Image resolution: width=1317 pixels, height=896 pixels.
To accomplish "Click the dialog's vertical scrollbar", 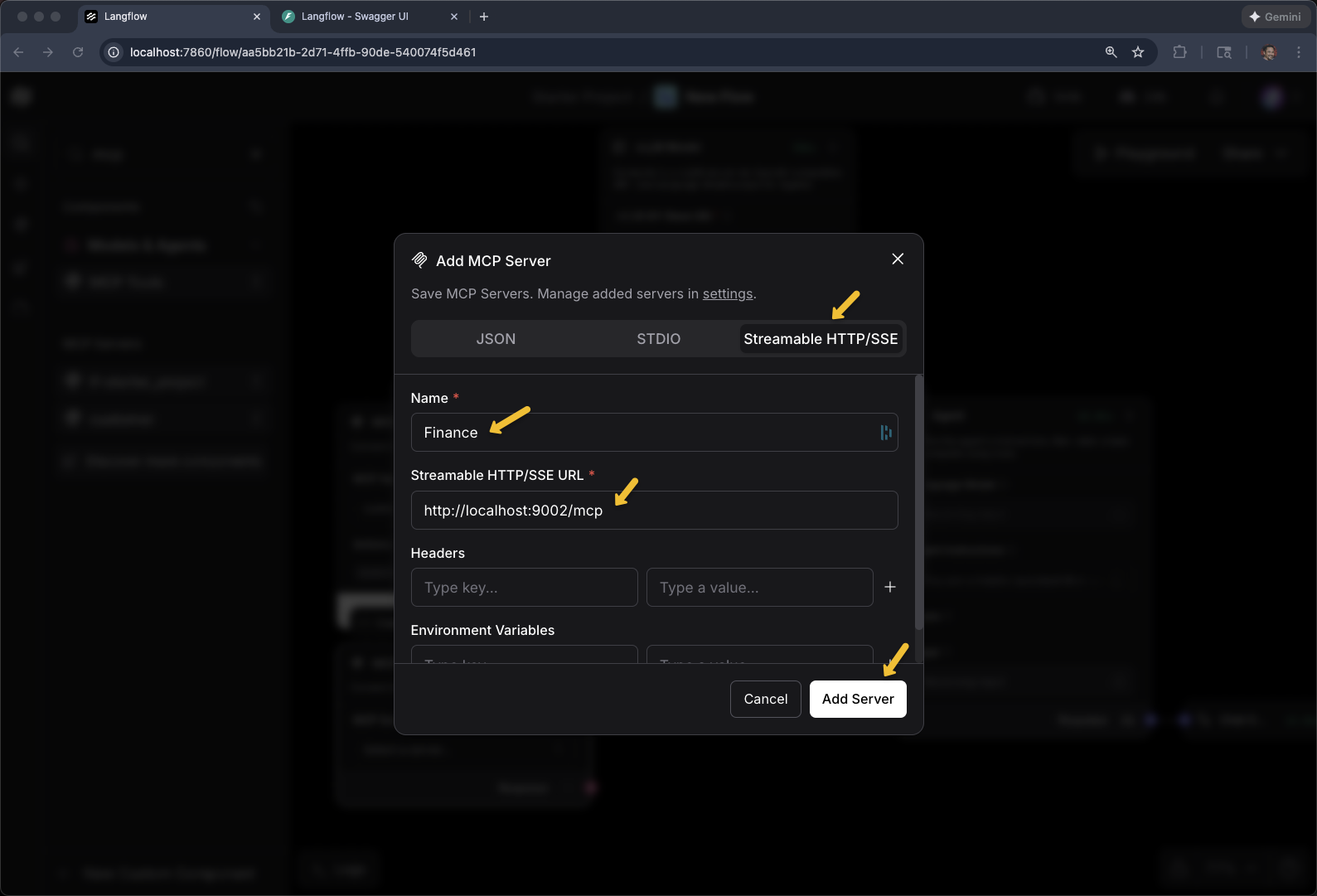I will tap(918, 502).
